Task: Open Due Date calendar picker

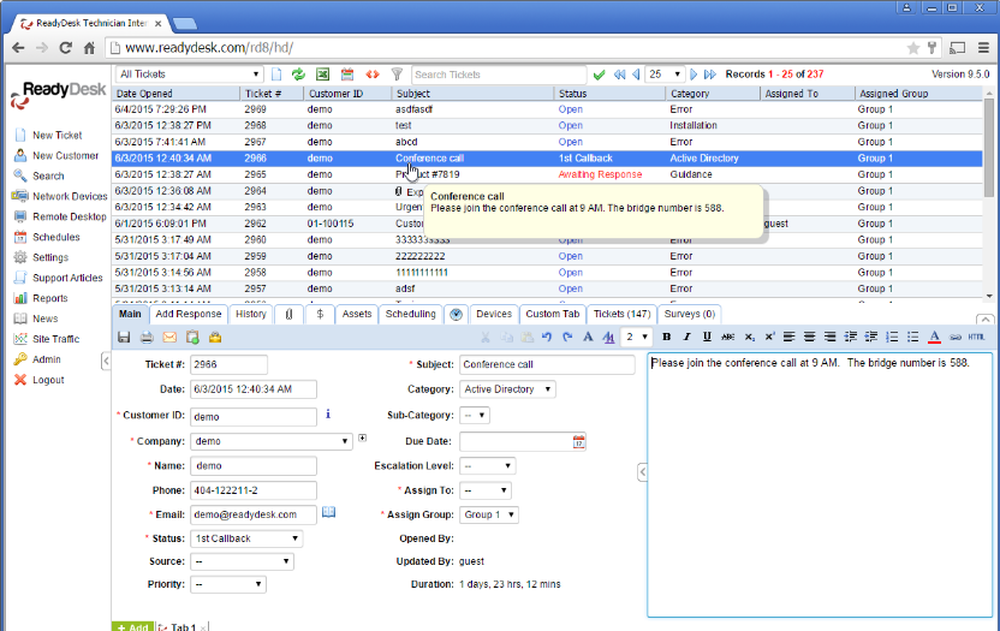Action: [578, 442]
